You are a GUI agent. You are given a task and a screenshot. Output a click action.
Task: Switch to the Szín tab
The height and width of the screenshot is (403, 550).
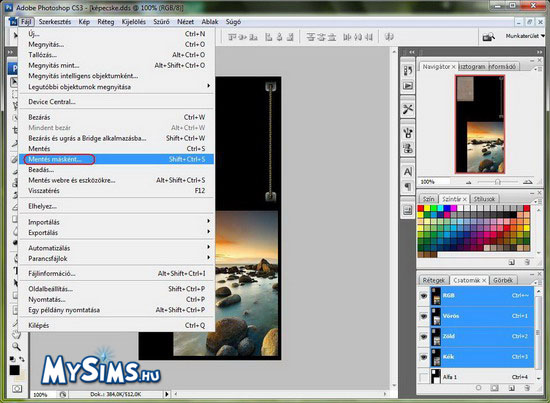pyautogui.click(x=428, y=199)
